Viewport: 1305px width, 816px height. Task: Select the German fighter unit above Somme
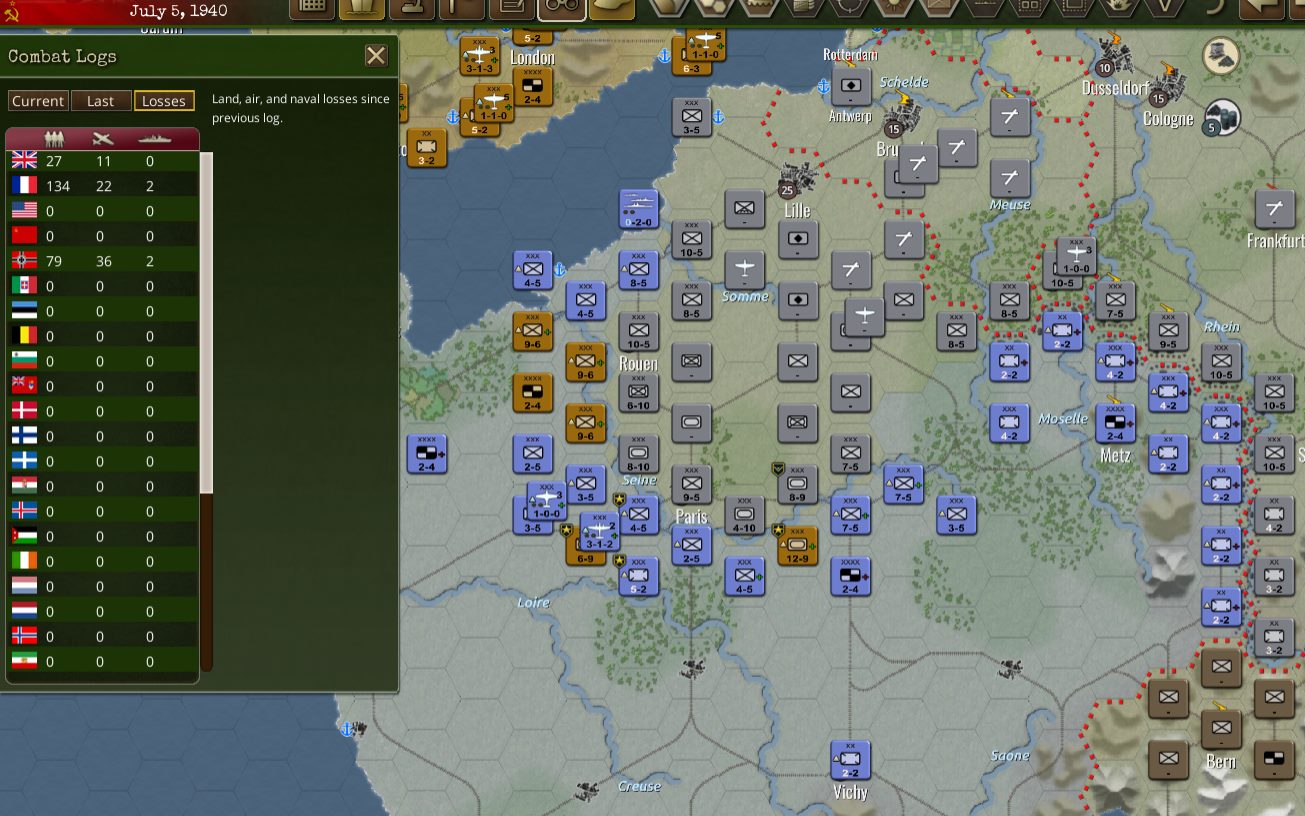click(745, 270)
